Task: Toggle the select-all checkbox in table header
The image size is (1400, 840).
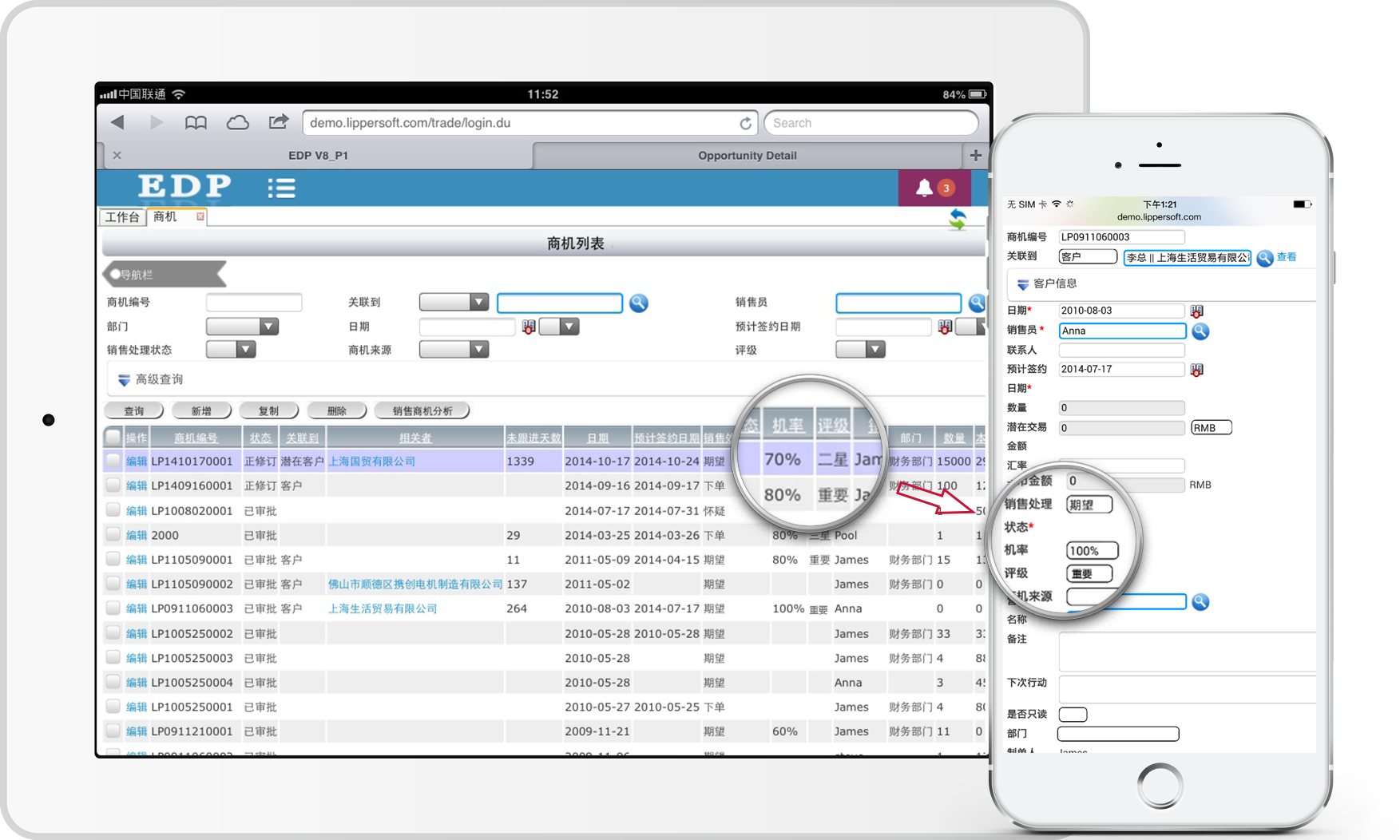Action: tap(113, 437)
